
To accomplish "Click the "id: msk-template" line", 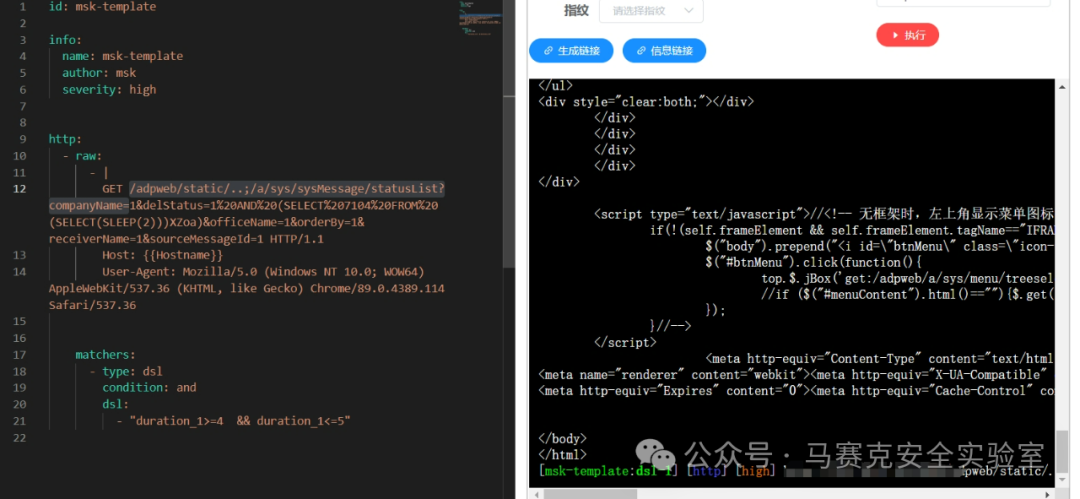I will point(103,7).
